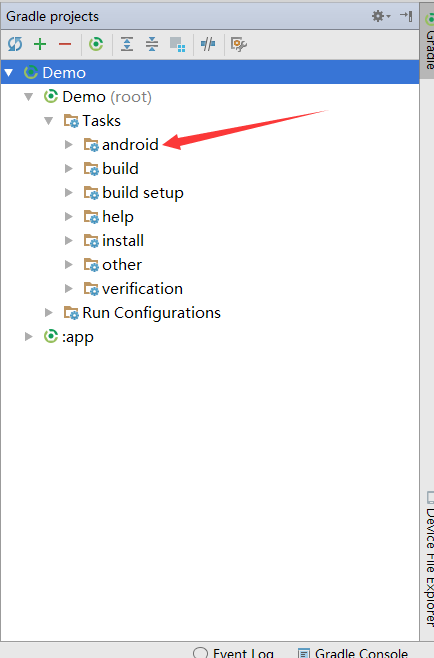Expand the android tasks folder
434x658 pixels.
[69, 145]
